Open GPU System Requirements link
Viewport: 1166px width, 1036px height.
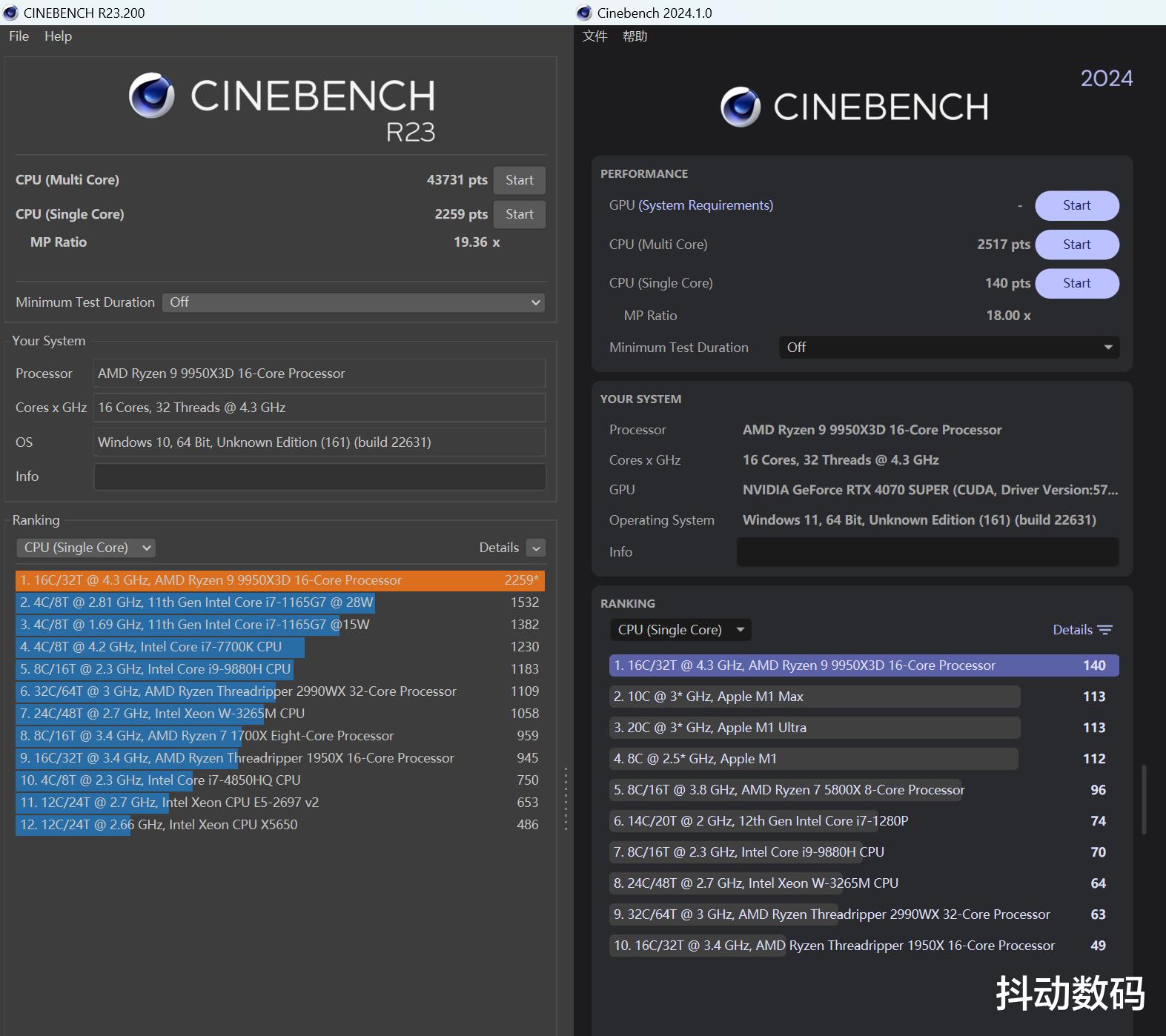click(x=706, y=205)
